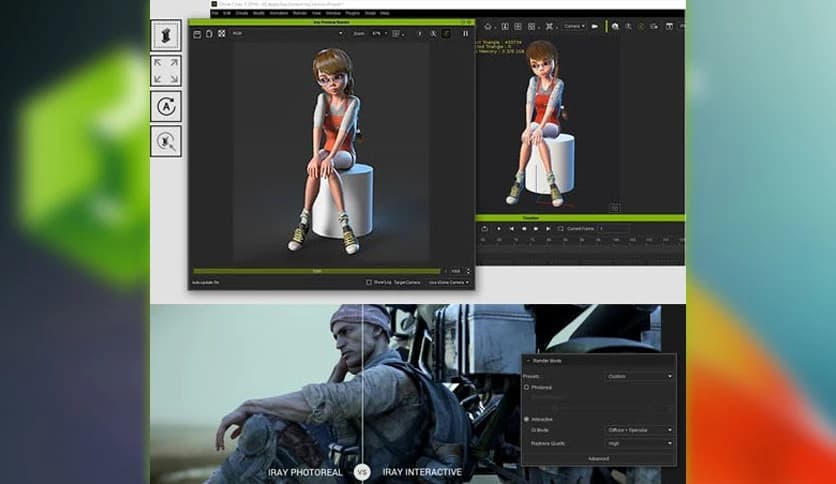Select the Interactive radio button

(x=526, y=420)
